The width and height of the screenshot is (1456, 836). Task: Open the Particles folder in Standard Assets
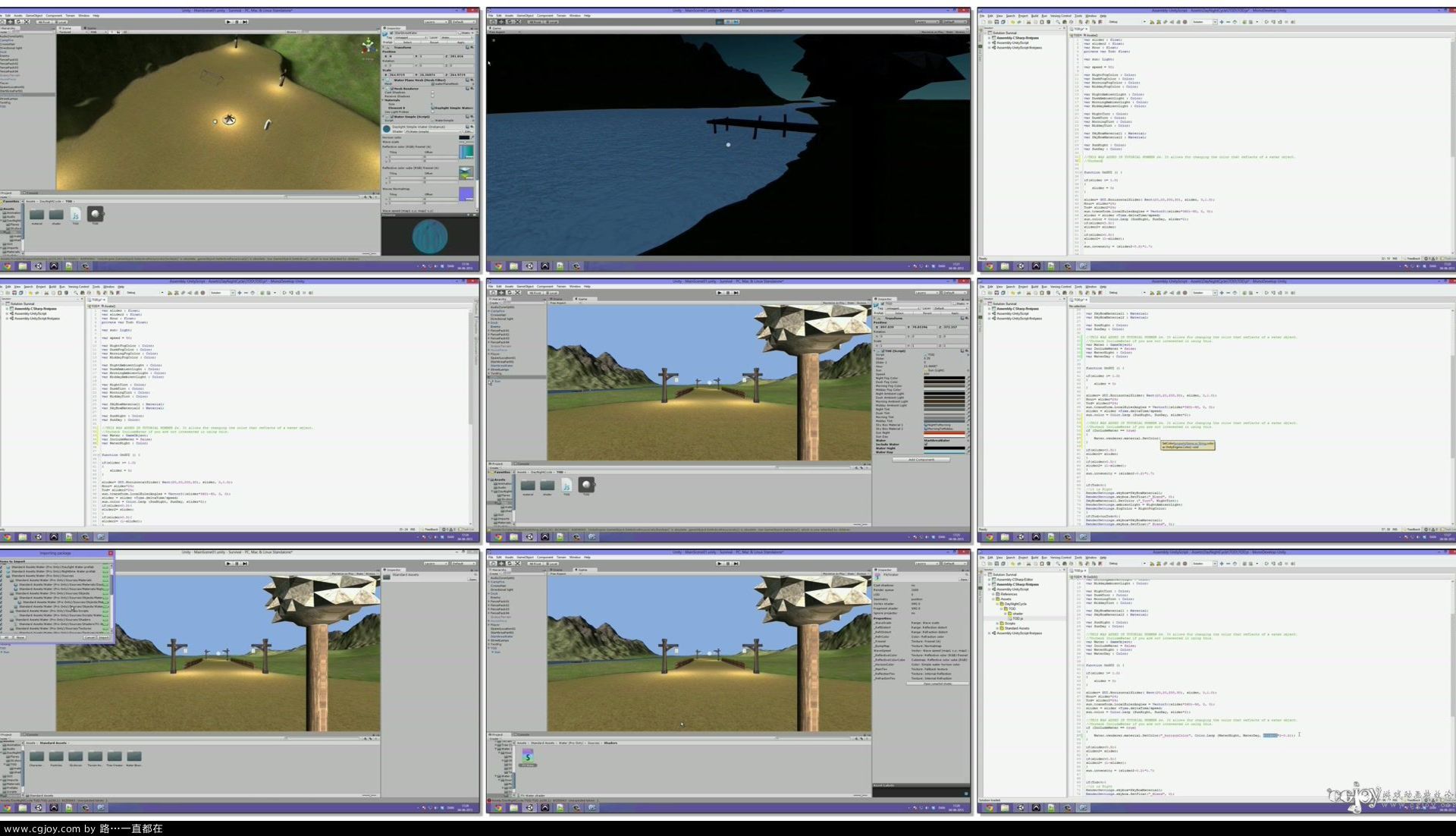point(56,758)
